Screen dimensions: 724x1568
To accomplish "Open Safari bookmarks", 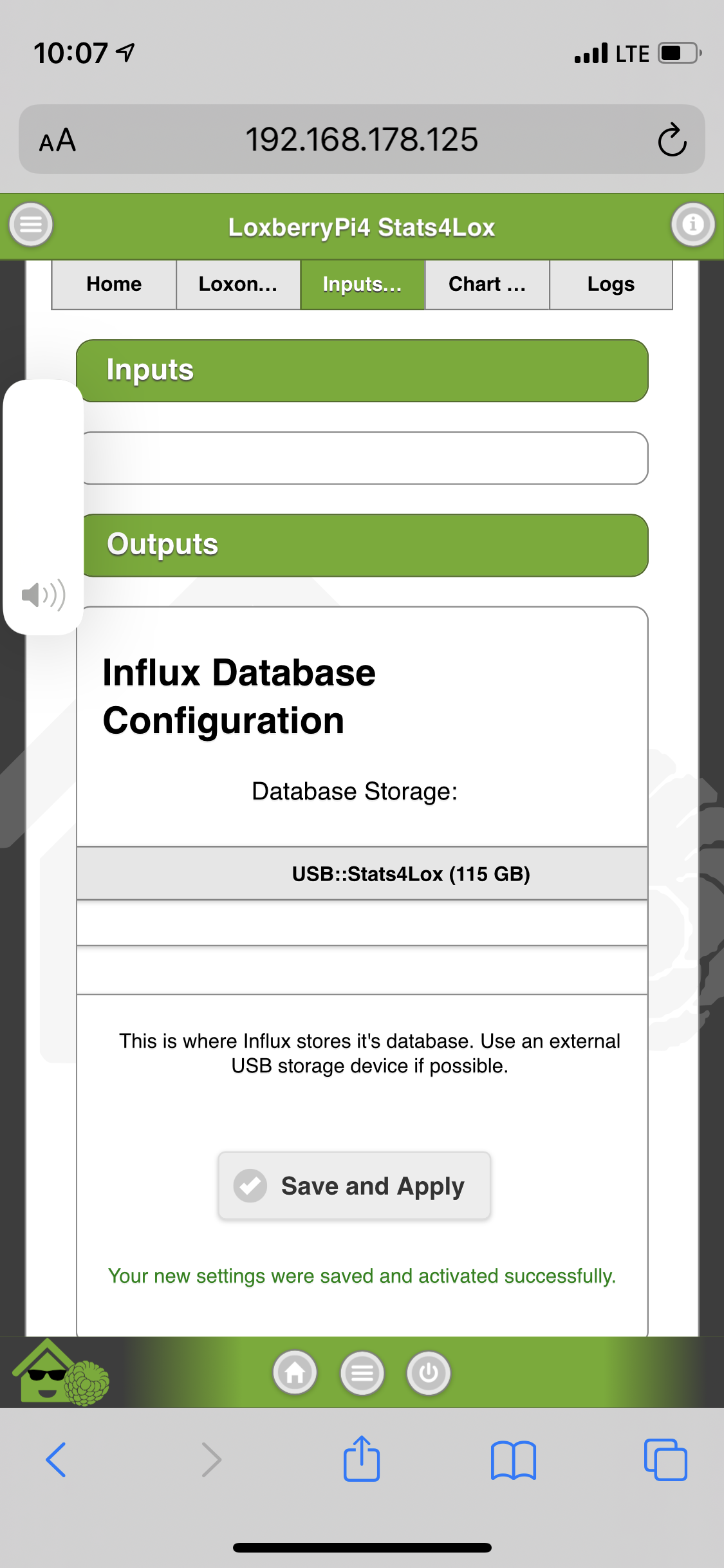I will tap(513, 1459).
